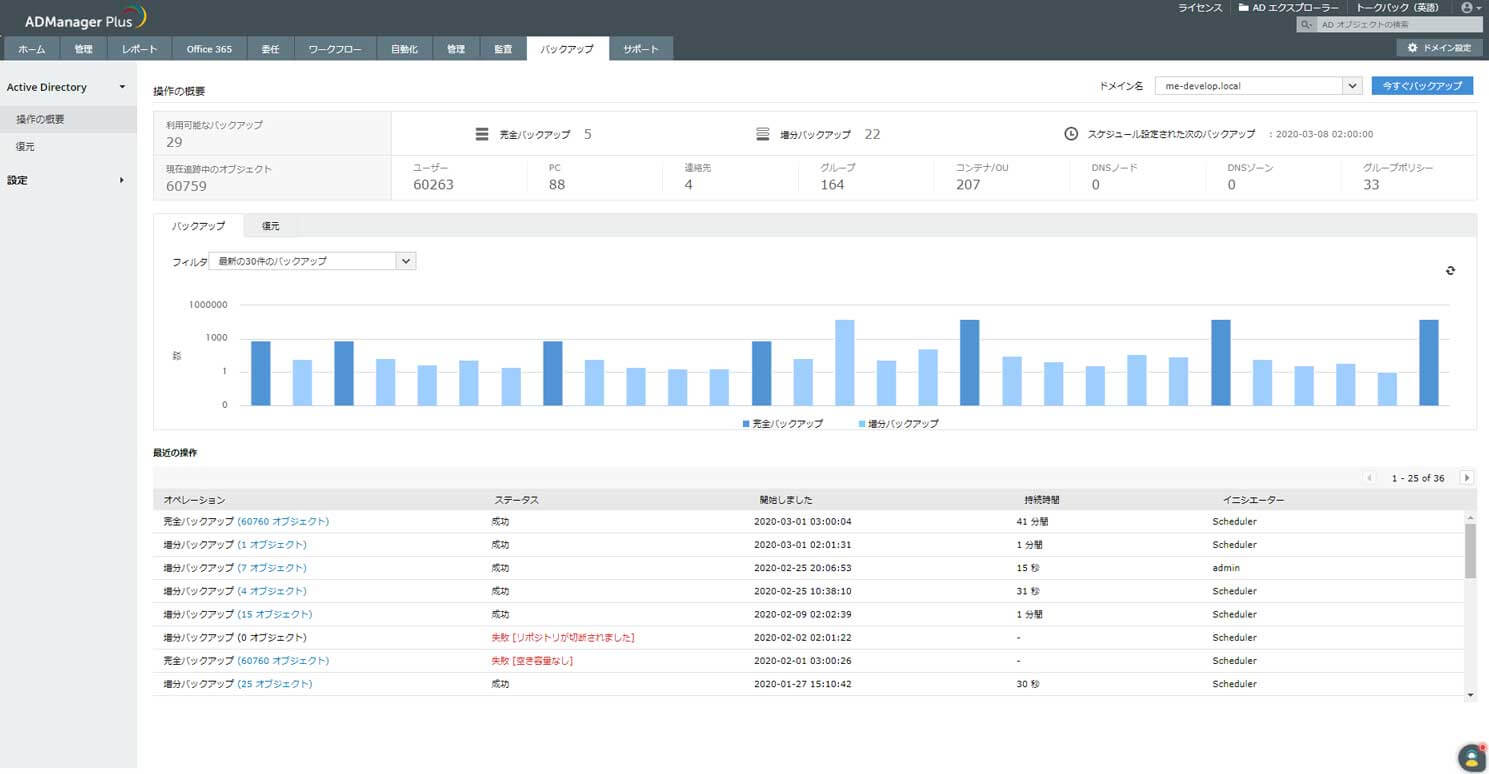Click the AD object search magnifier icon
Image resolution: width=1489 pixels, height=774 pixels.
[x=1306, y=25]
